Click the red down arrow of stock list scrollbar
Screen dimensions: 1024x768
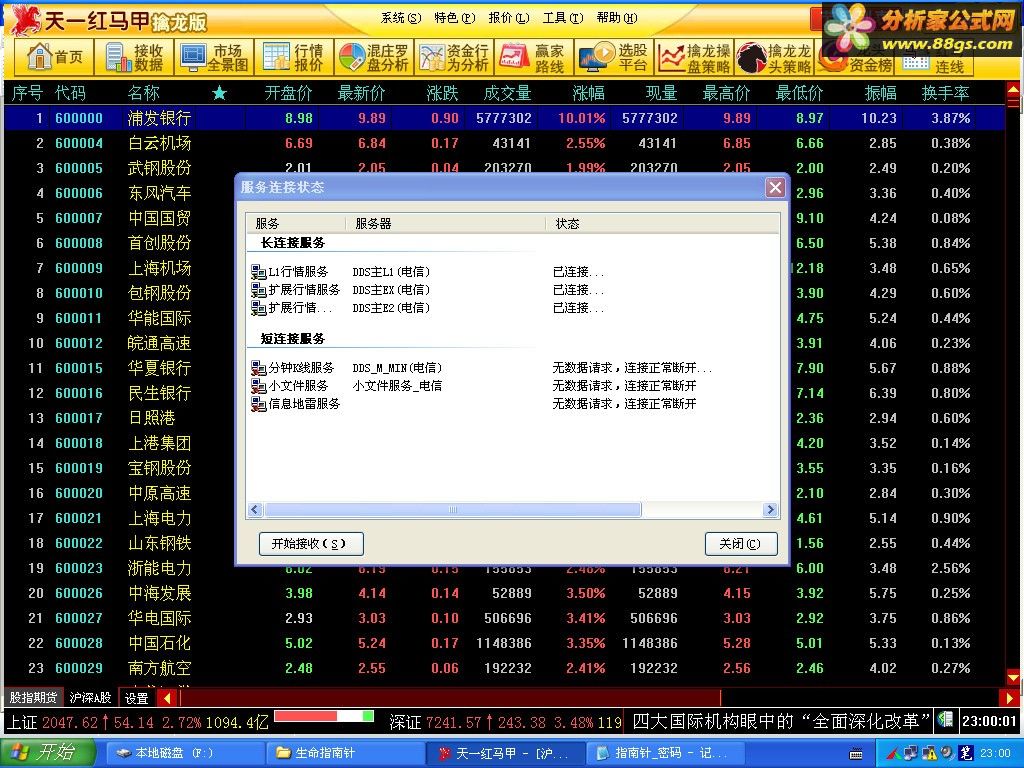point(1014,678)
